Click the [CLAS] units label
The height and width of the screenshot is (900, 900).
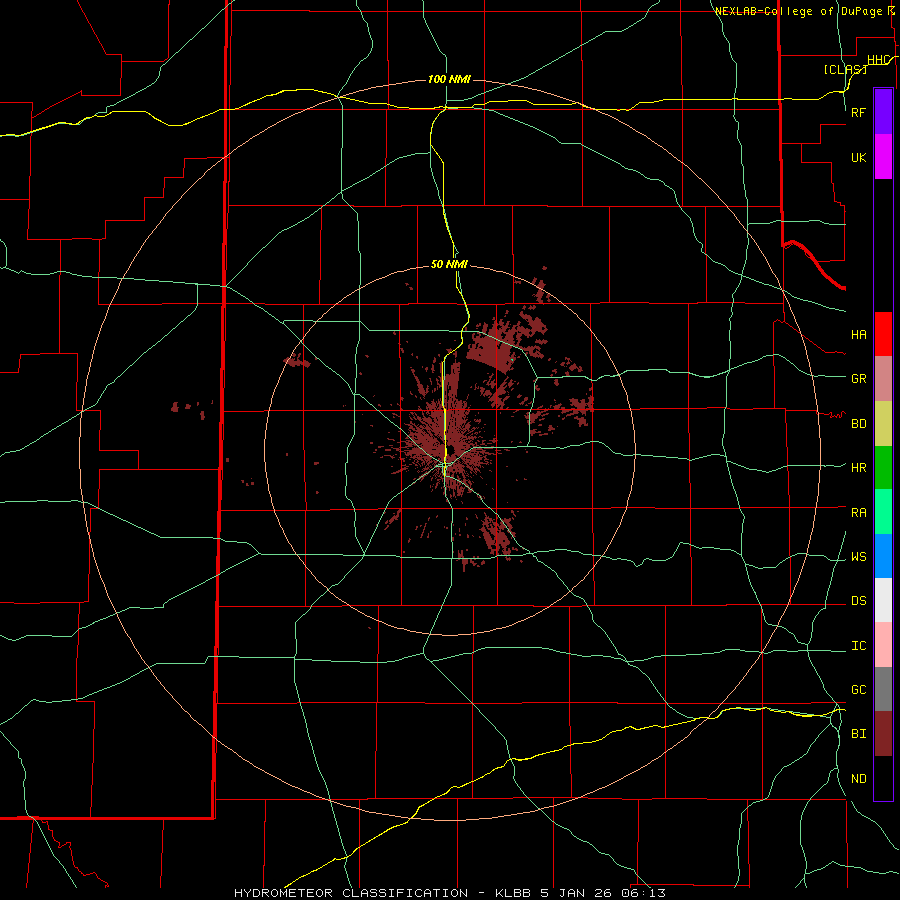(x=845, y=69)
